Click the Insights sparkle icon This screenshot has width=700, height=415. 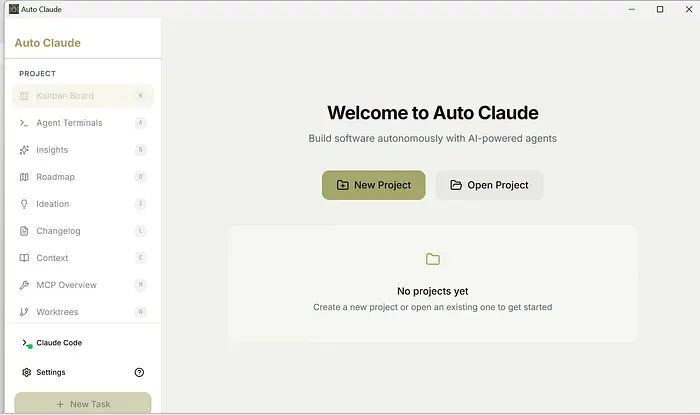(x=25, y=150)
